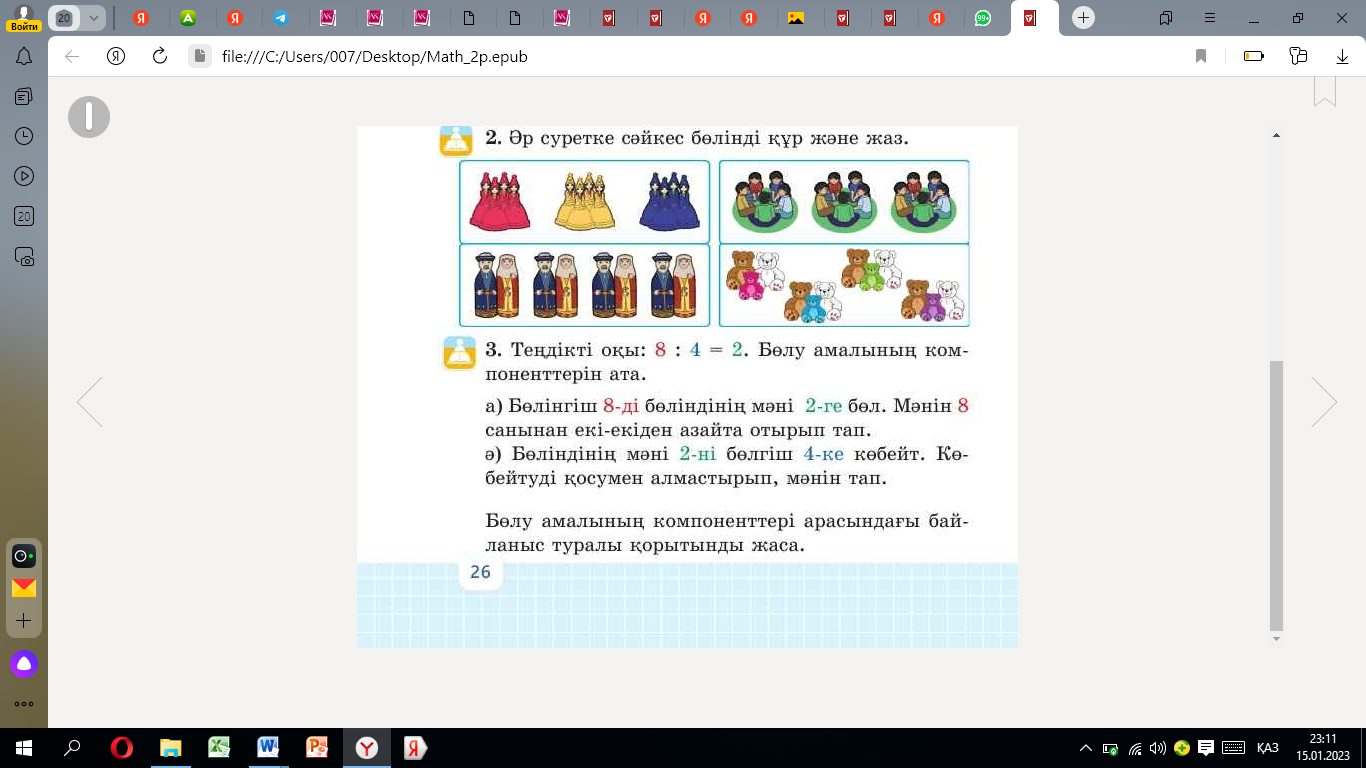Screen dimensions: 1366x768
Task: Open browsing history clock in the sidebar
Action: click(x=24, y=136)
